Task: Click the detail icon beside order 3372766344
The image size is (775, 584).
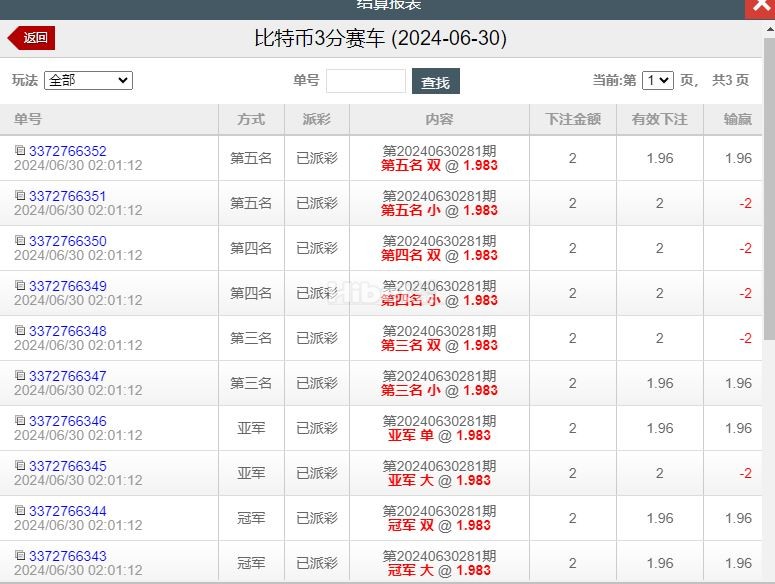Action: pos(20,510)
